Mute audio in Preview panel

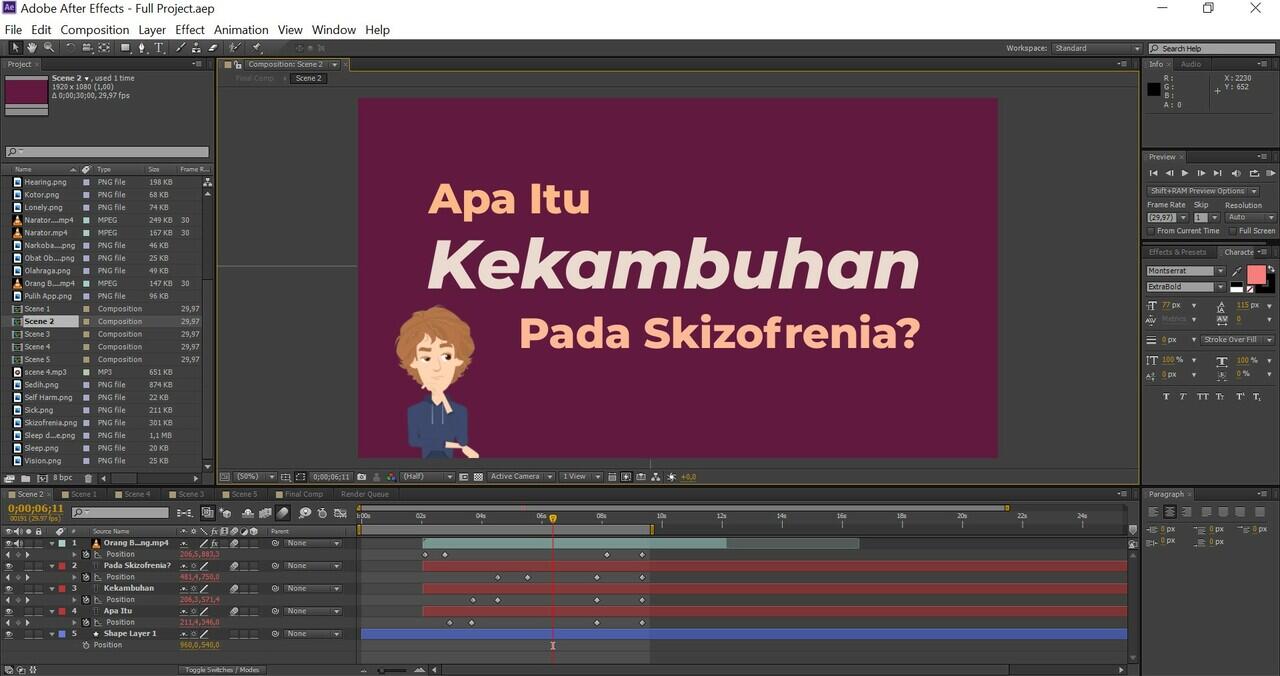click(1236, 173)
